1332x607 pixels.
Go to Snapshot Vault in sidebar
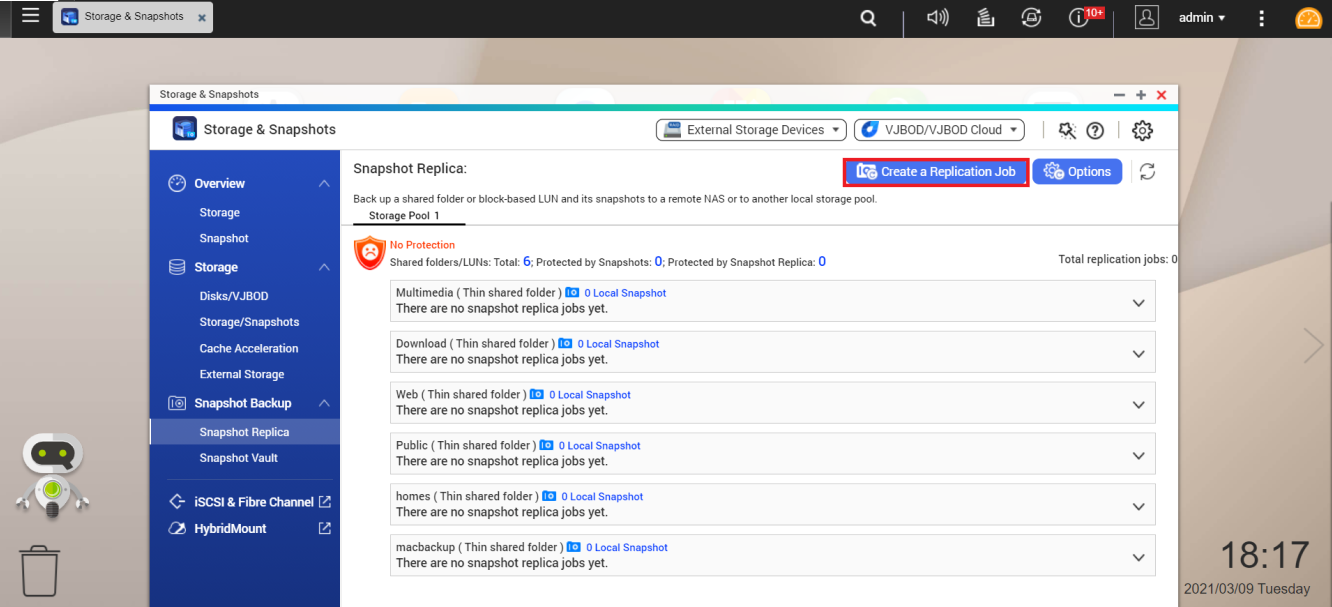point(238,458)
